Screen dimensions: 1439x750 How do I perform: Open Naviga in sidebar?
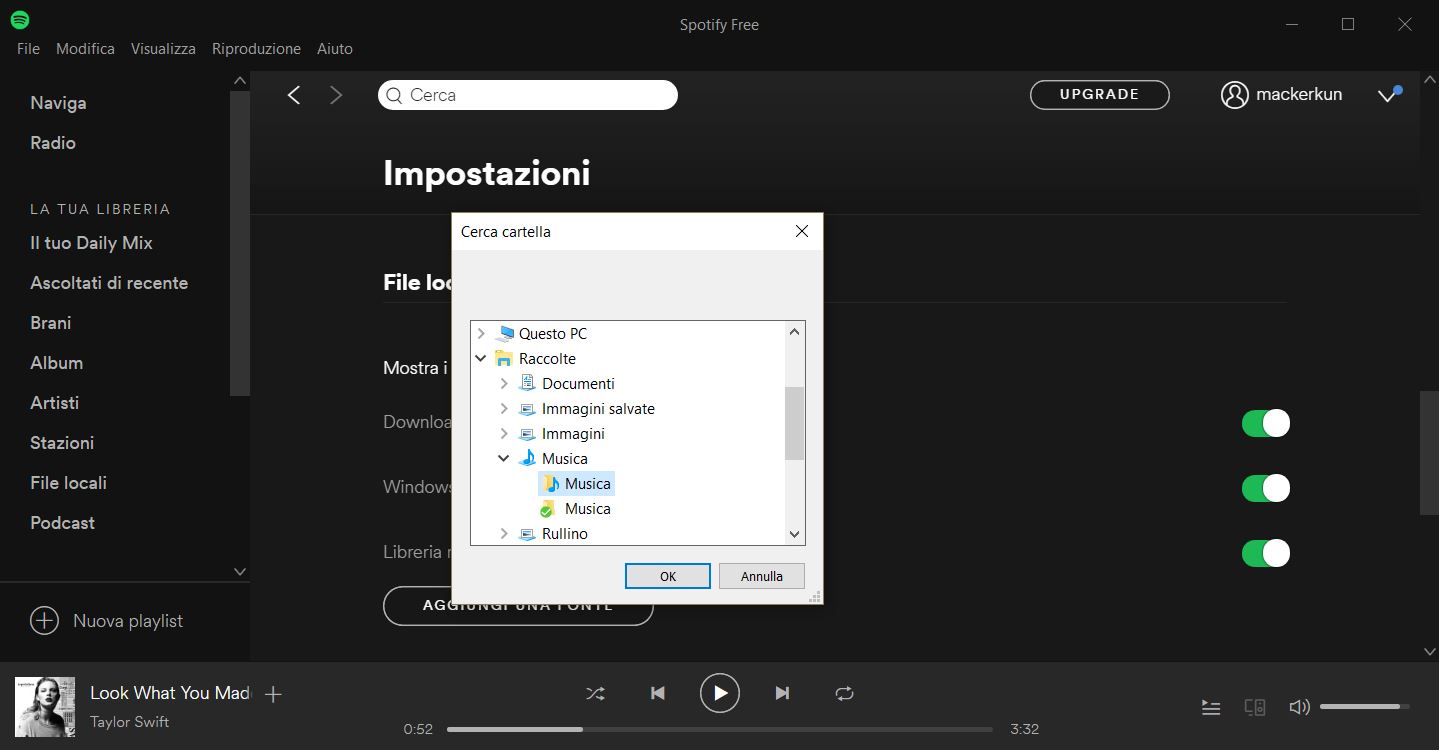click(58, 103)
